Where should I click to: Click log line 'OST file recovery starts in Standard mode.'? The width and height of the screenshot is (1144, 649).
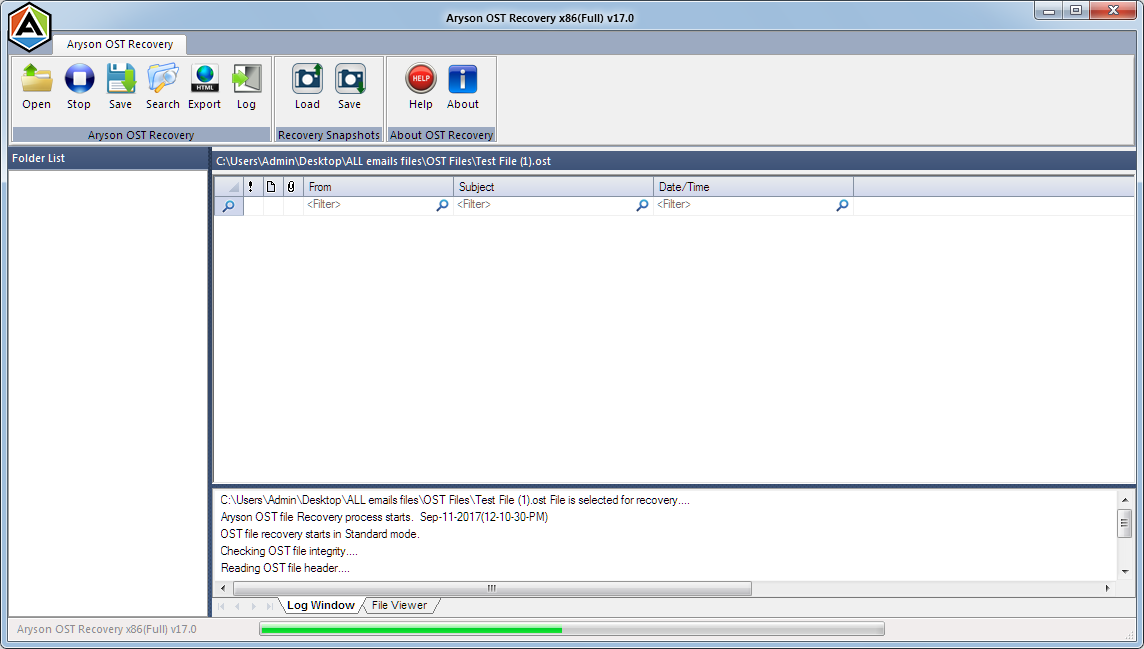(x=320, y=535)
